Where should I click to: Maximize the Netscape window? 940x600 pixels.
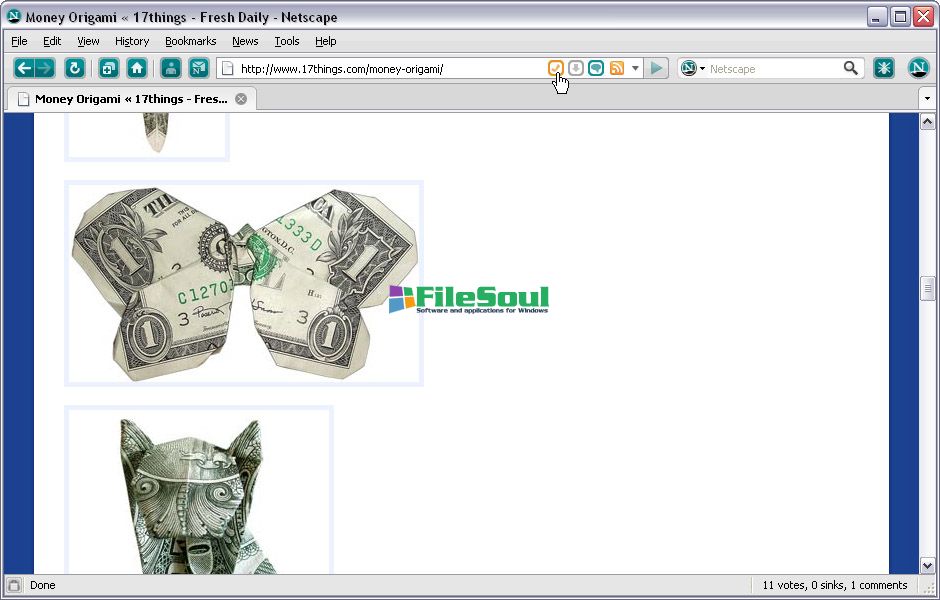(x=900, y=17)
